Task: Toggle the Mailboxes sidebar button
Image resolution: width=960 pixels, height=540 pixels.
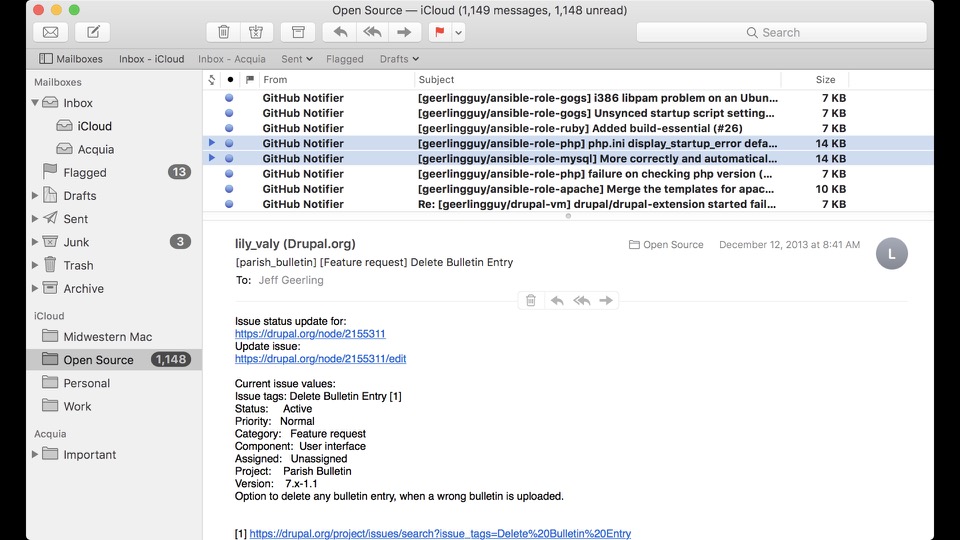Action: point(71,59)
